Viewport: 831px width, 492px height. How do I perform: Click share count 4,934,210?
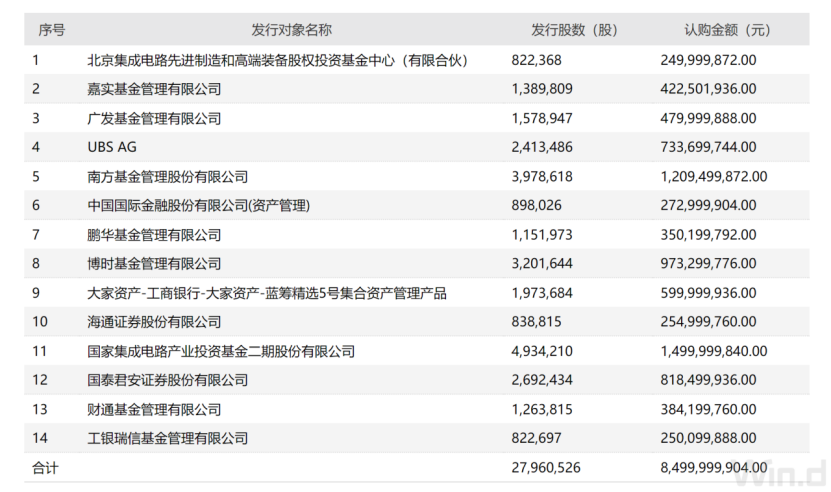tap(542, 351)
